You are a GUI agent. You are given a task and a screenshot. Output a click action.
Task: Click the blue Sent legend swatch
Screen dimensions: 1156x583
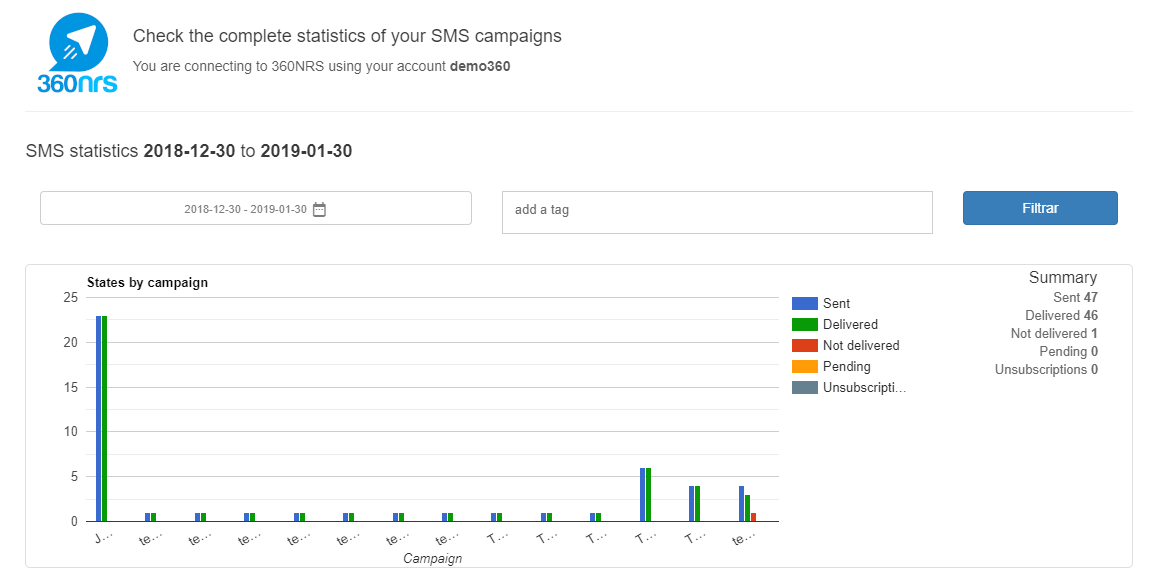click(x=804, y=304)
